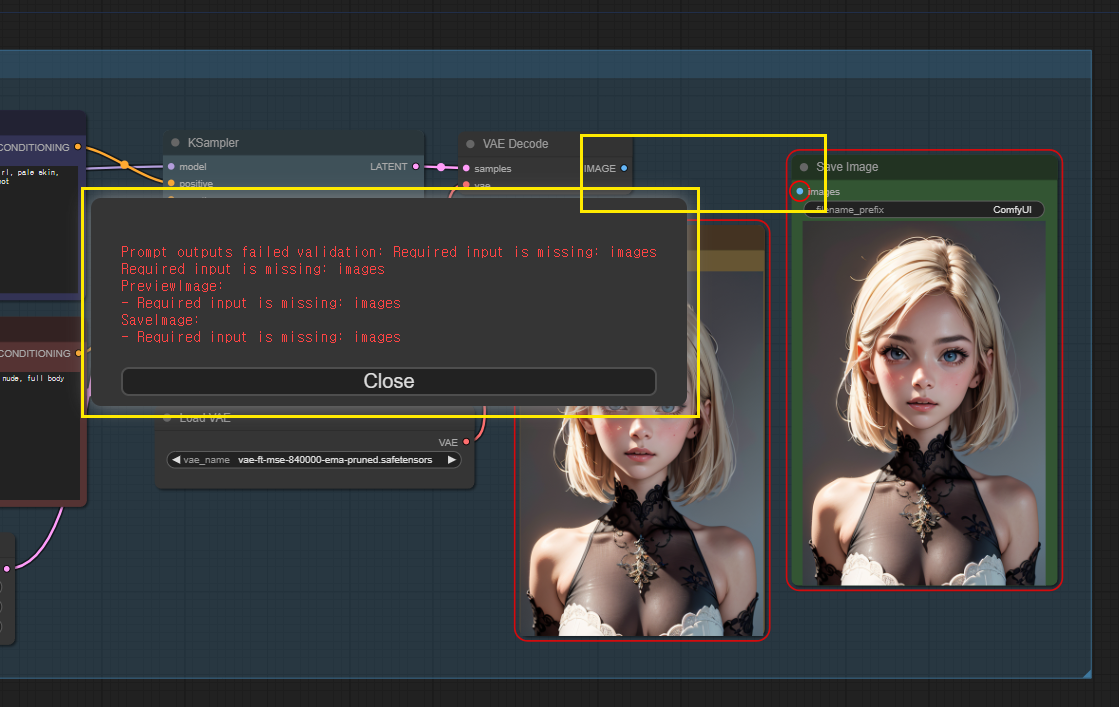Image resolution: width=1119 pixels, height=707 pixels.
Task: Click the KSampler node title
Action: (x=213, y=143)
